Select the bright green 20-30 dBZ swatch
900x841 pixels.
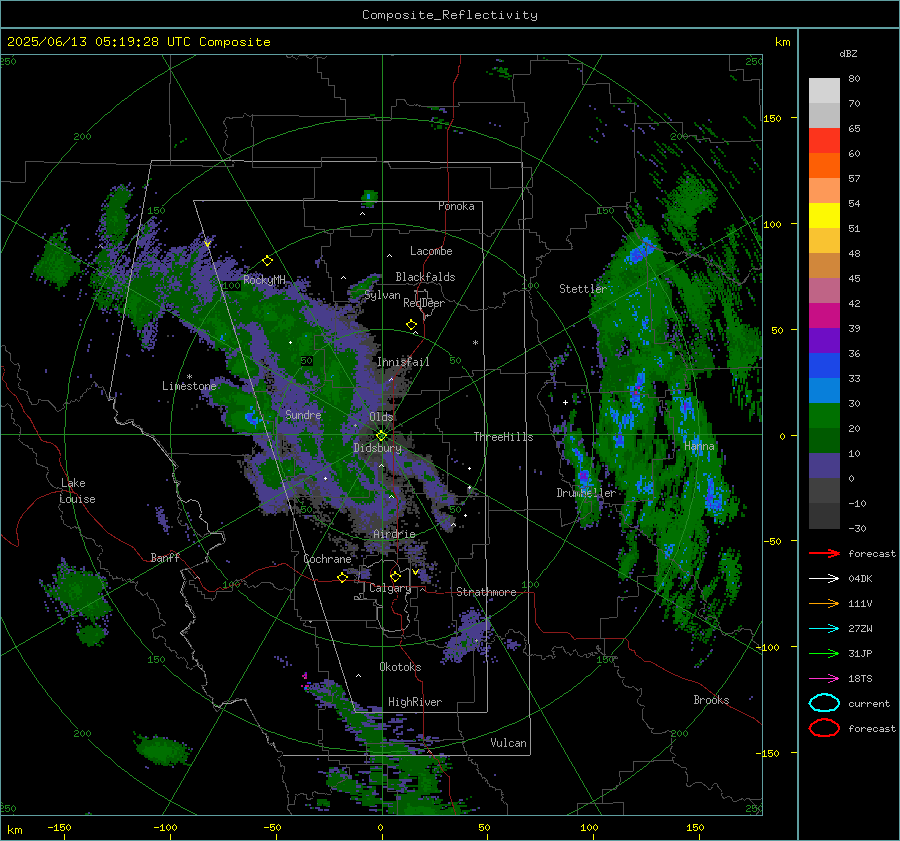pyautogui.click(x=824, y=416)
